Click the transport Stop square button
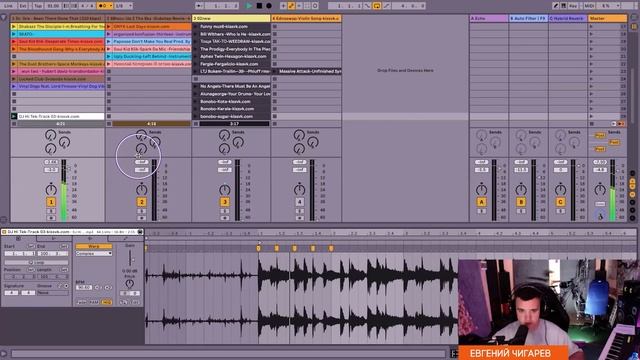This screenshot has height=360, width=640. (x=259, y=6)
